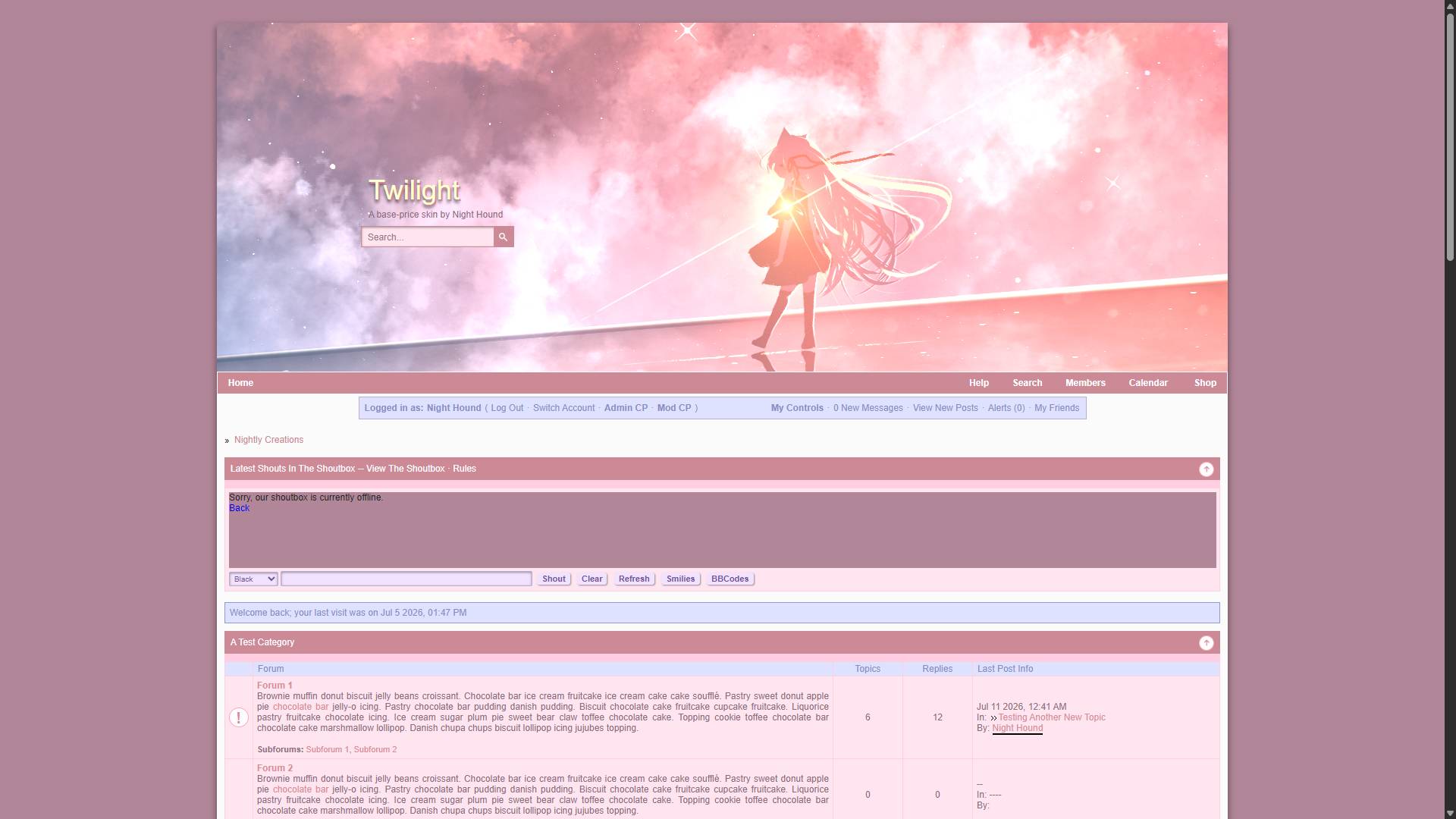Viewport: 1456px width, 819px height.
Task: Collapse the shoutbox section arrow icon
Action: [x=1206, y=469]
